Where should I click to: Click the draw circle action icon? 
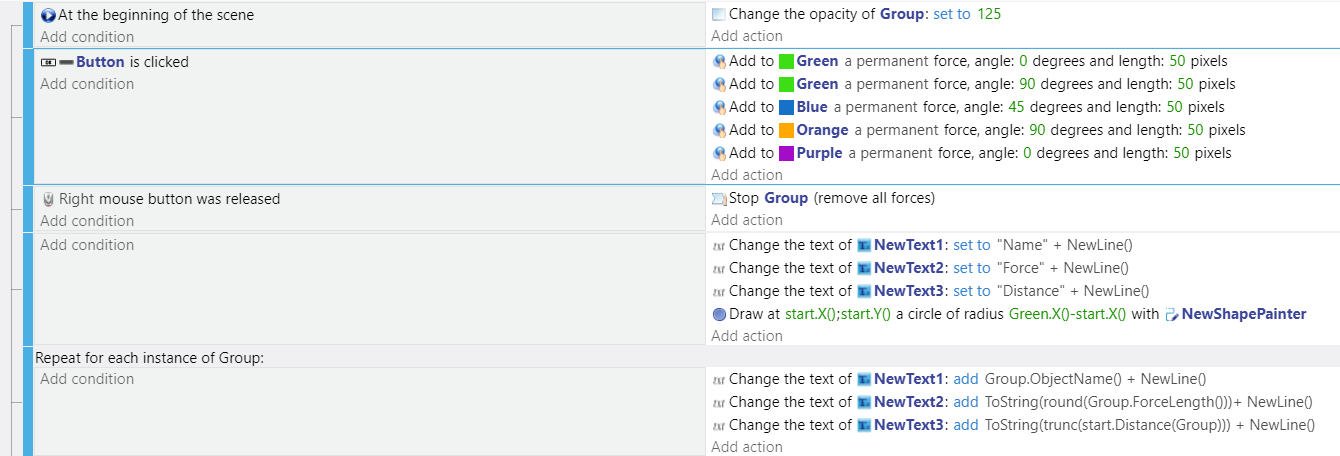click(x=719, y=314)
